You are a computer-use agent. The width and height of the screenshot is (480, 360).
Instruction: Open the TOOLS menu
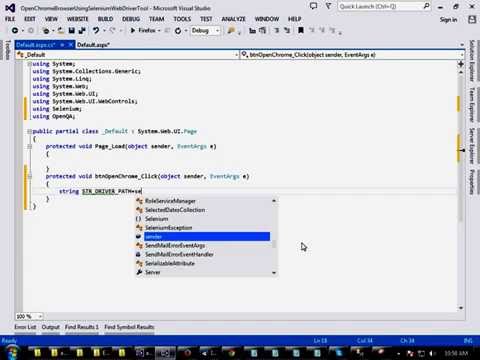pos(182,19)
